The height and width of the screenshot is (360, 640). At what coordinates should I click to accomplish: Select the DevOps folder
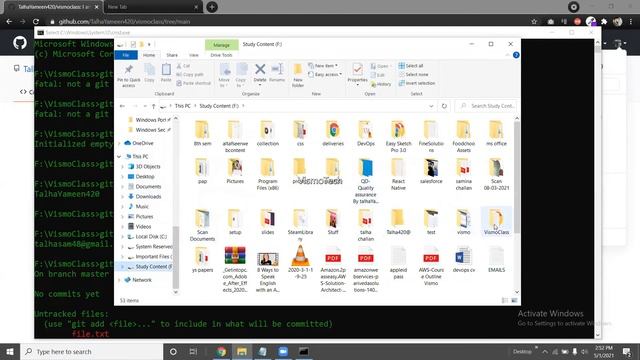(x=366, y=133)
